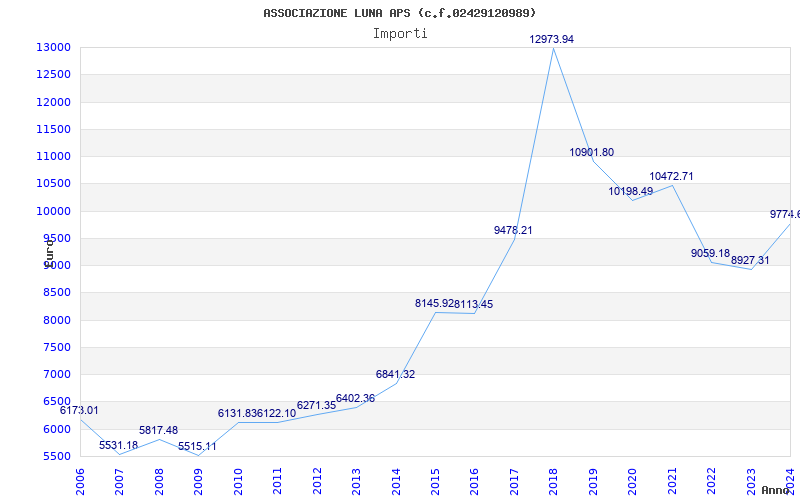The width and height of the screenshot is (800, 500).
Task: Click the x-axis year 2018
Action: click(554, 482)
